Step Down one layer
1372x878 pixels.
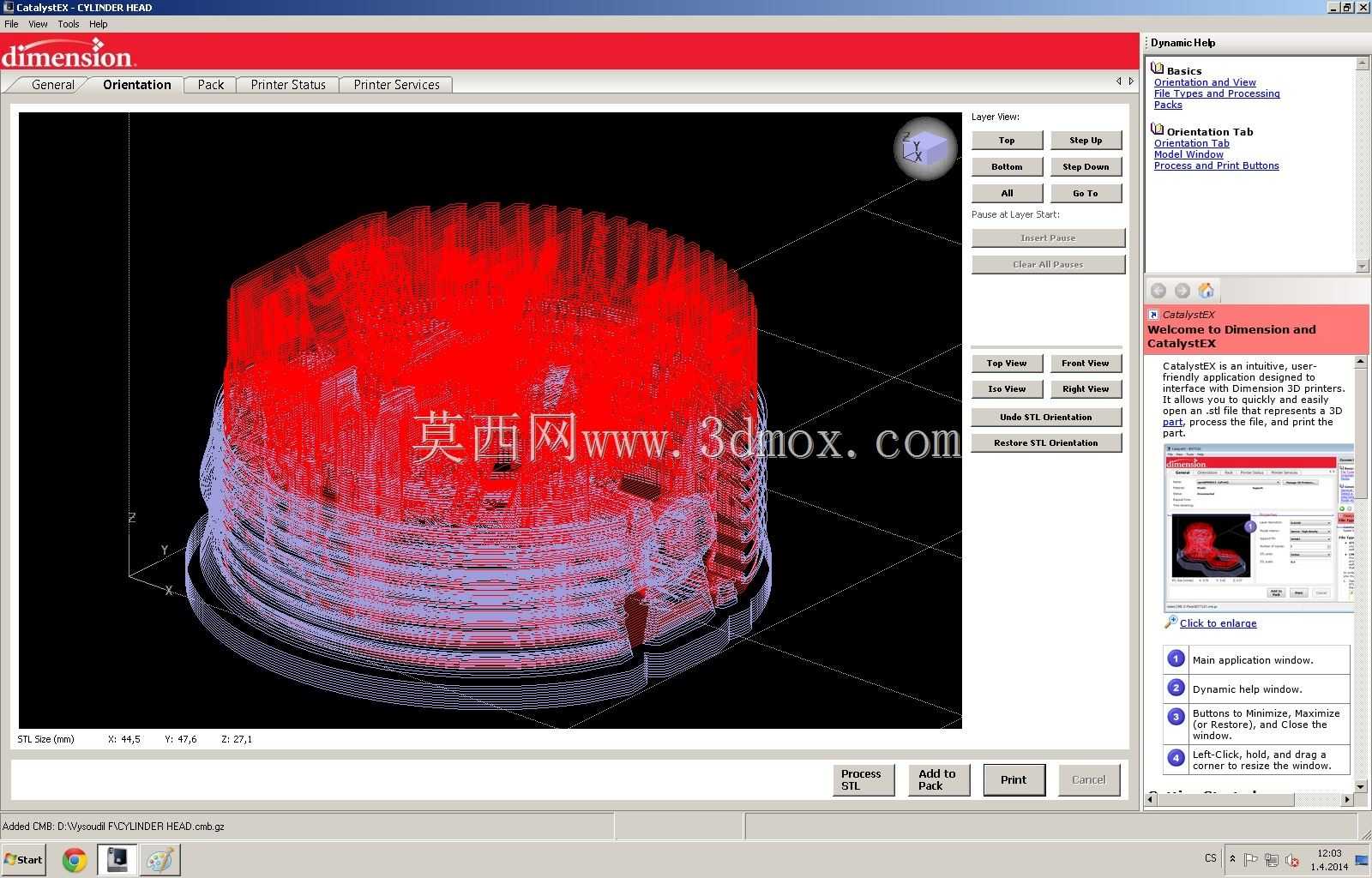[1086, 167]
